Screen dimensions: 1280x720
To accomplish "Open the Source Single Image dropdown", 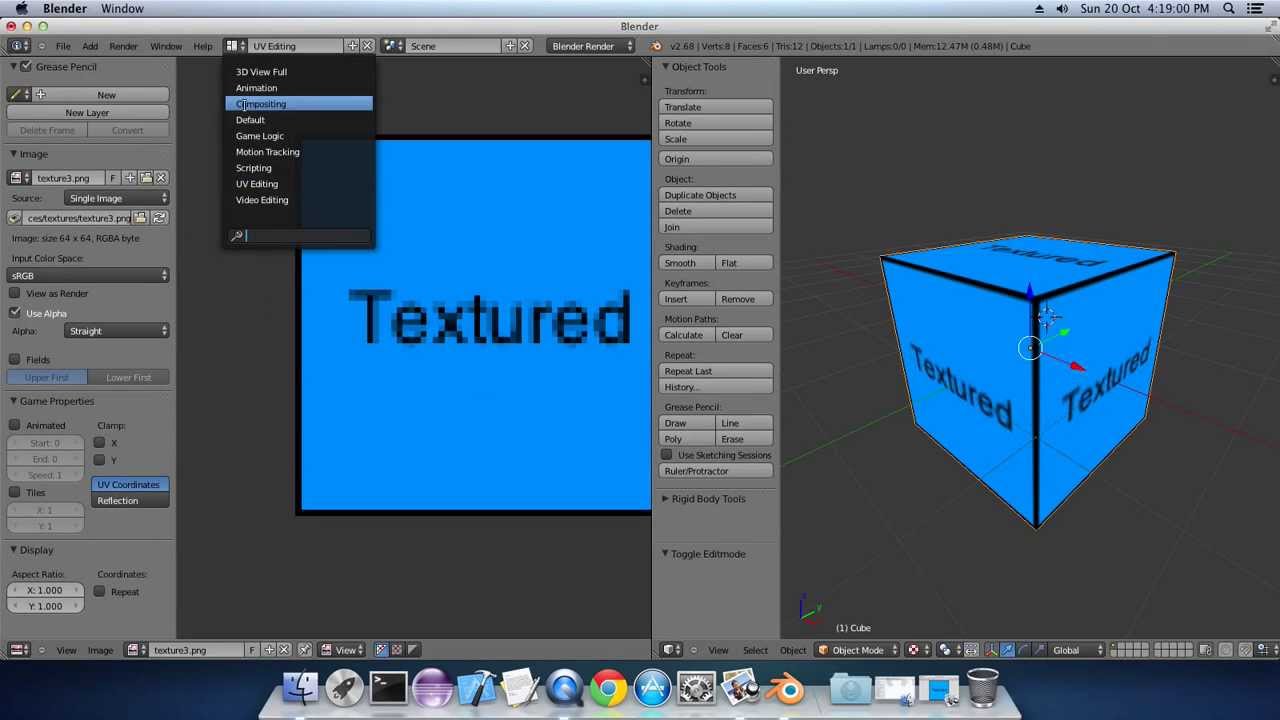I will 117,199.
